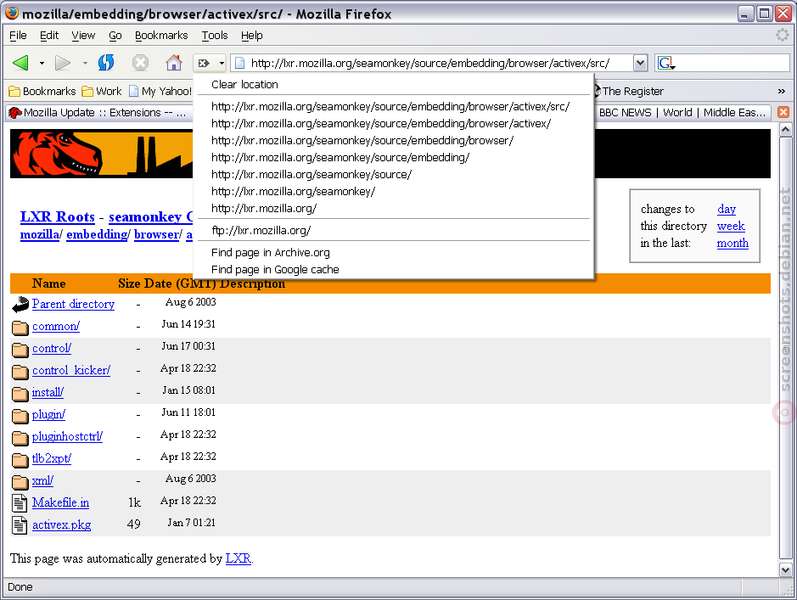This screenshot has width=797, height=600.
Task: Click the folder icon beside install/
Action: click(x=20, y=394)
